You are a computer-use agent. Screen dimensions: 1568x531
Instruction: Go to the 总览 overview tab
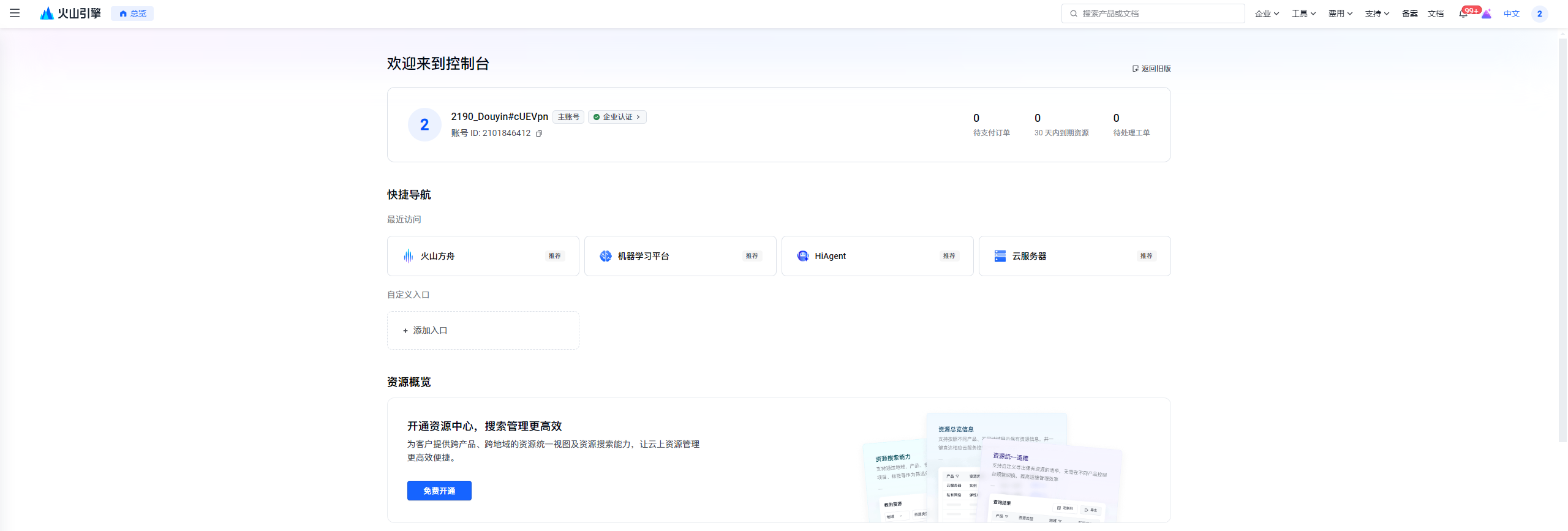coord(132,13)
